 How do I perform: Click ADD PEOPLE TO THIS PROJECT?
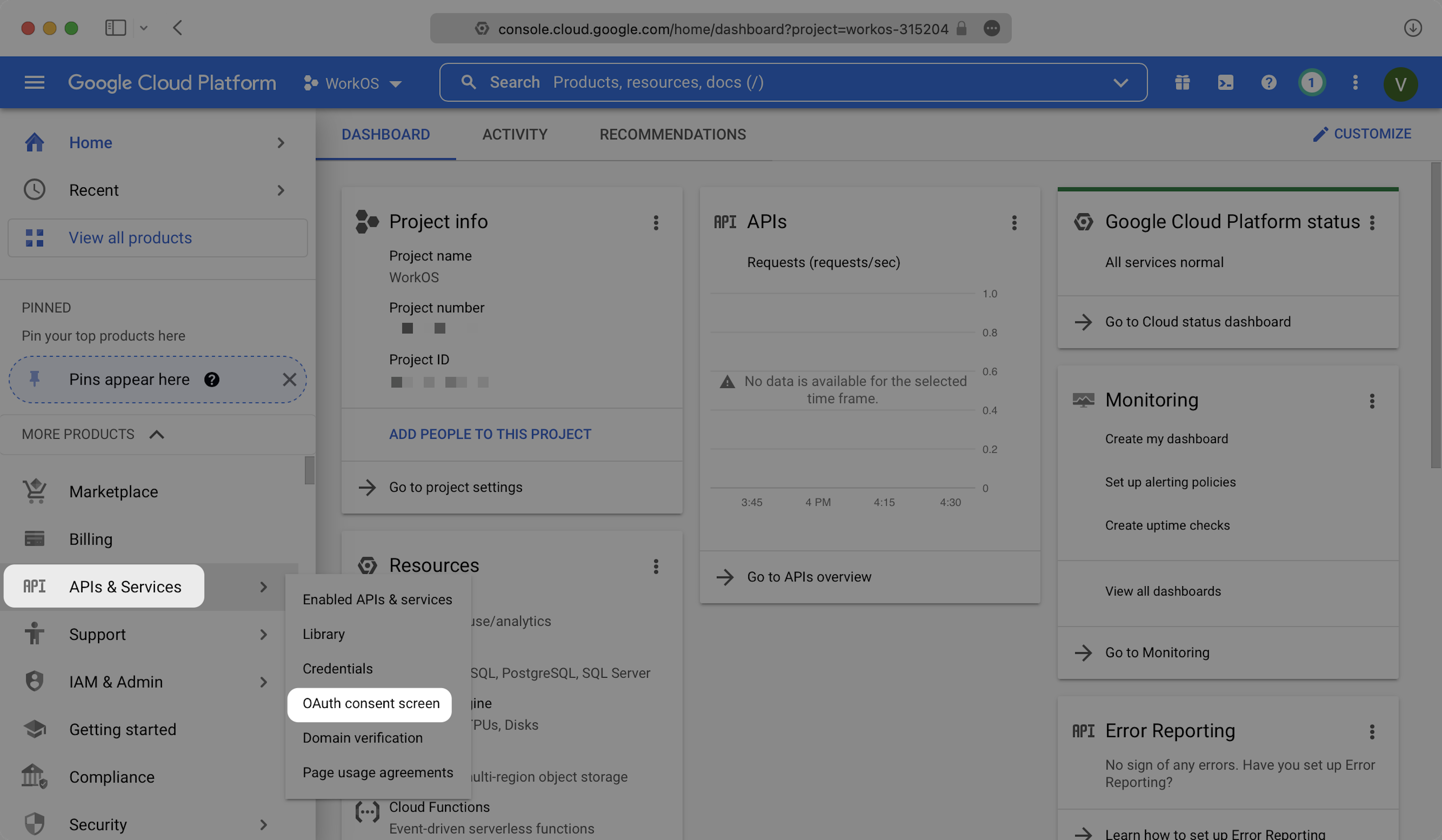pos(490,434)
